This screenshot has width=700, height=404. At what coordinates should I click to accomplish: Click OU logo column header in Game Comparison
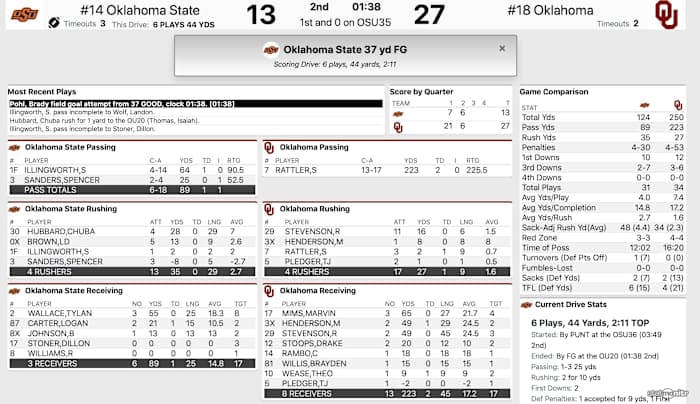pyautogui.click(x=677, y=104)
